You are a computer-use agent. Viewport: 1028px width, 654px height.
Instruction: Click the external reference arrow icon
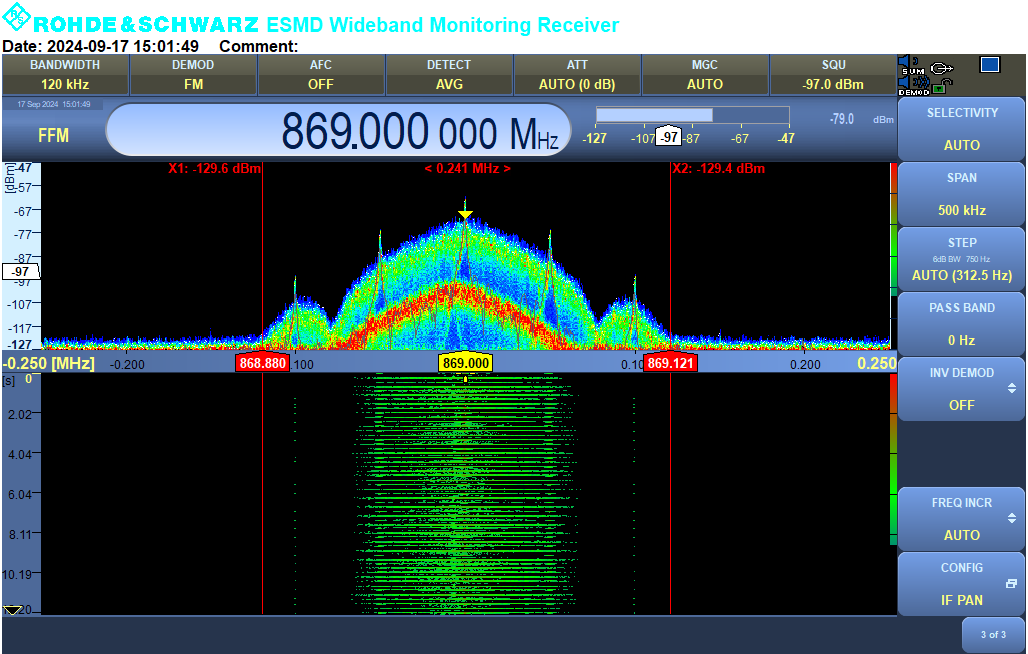click(x=941, y=68)
